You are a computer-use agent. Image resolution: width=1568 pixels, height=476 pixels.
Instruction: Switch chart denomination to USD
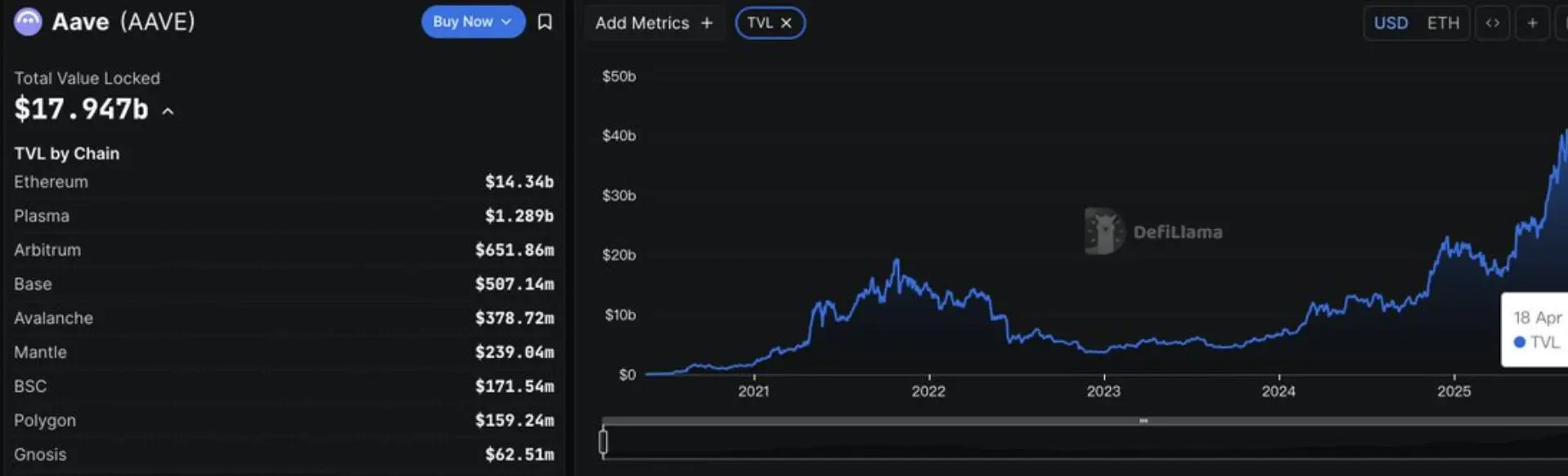coord(1391,23)
